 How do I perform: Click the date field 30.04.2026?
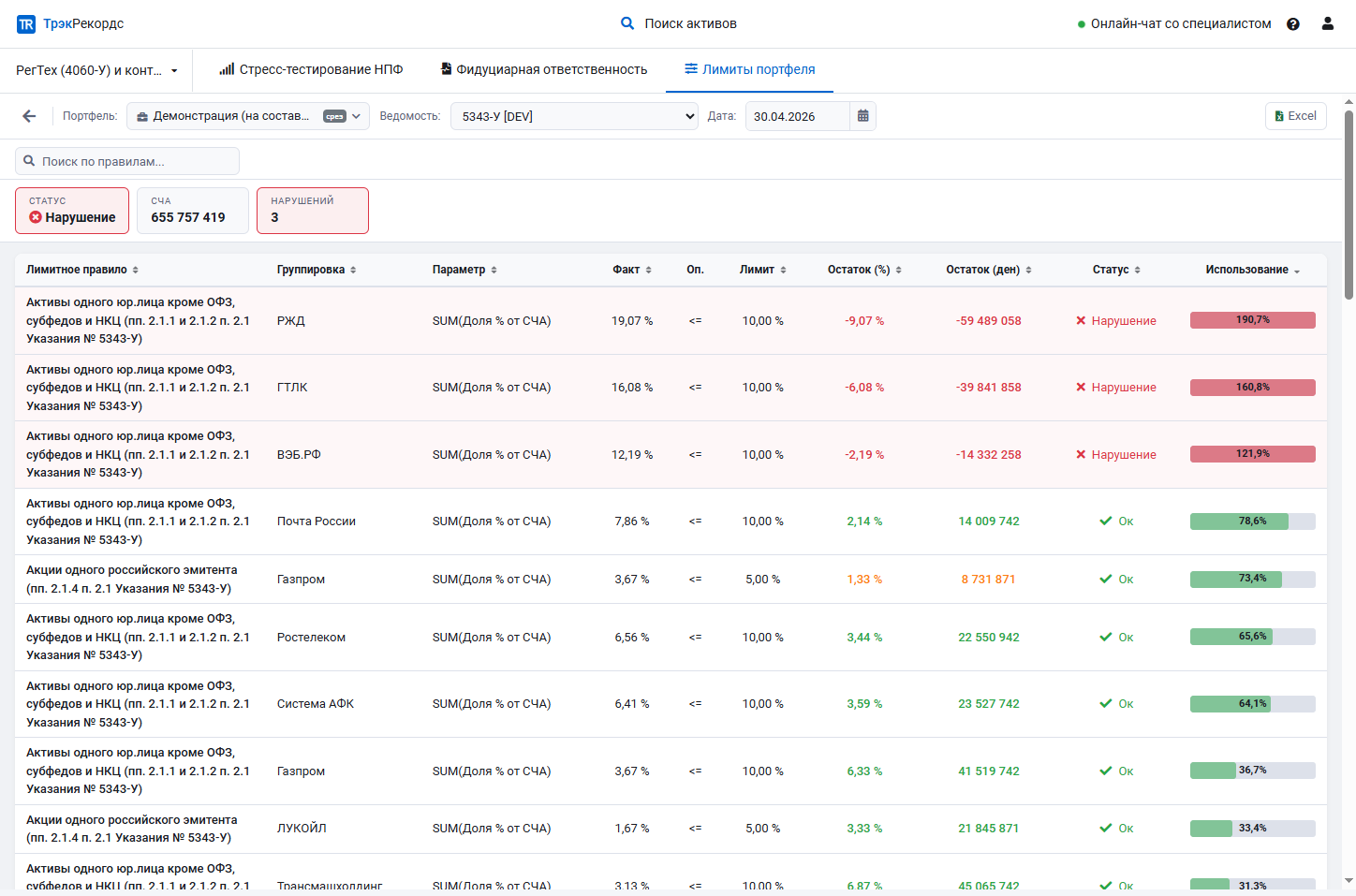[x=798, y=116]
